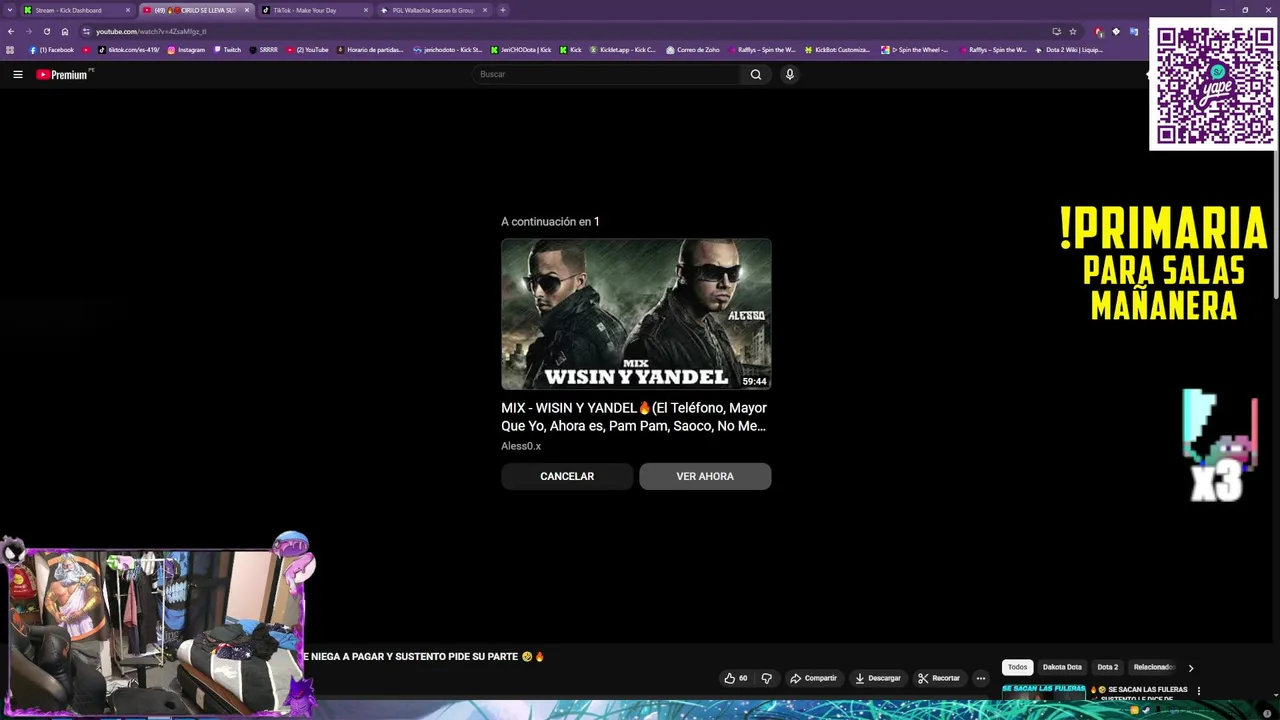Share the video via Compartir
Image resolution: width=1280 pixels, height=720 pixels.
(x=813, y=678)
